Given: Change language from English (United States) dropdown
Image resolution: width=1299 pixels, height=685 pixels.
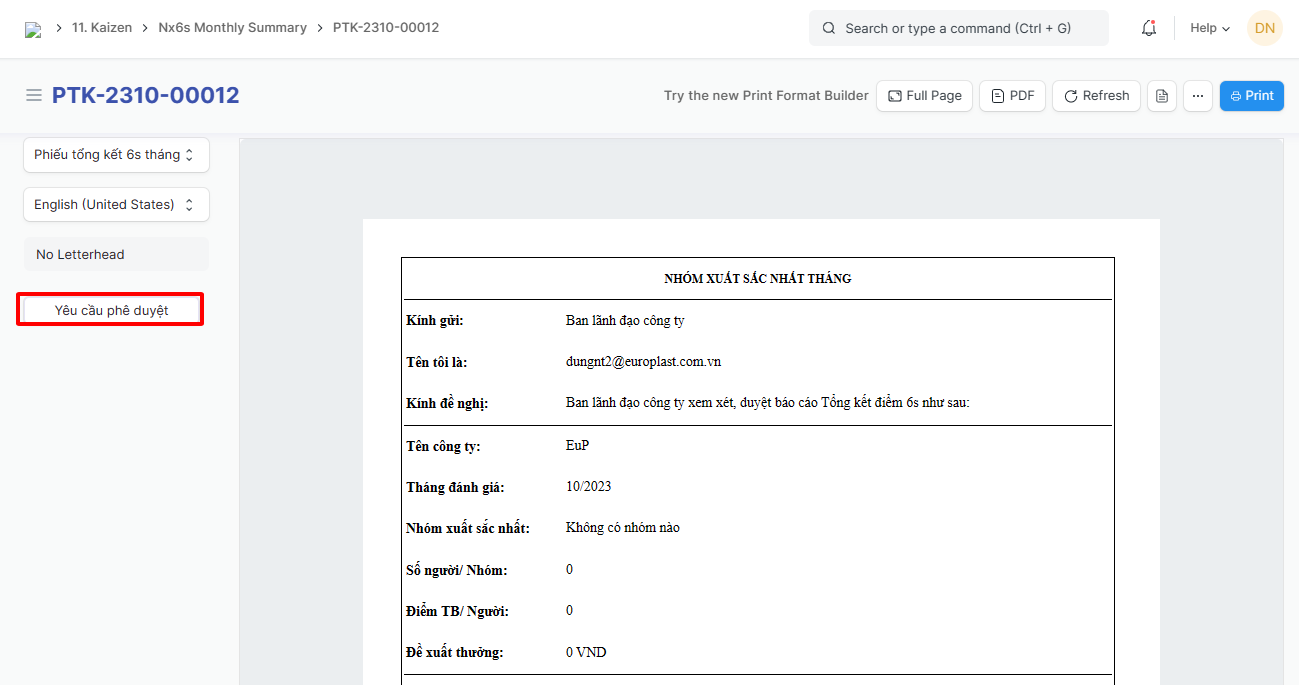Looking at the screenshot, I should [116, 204].
